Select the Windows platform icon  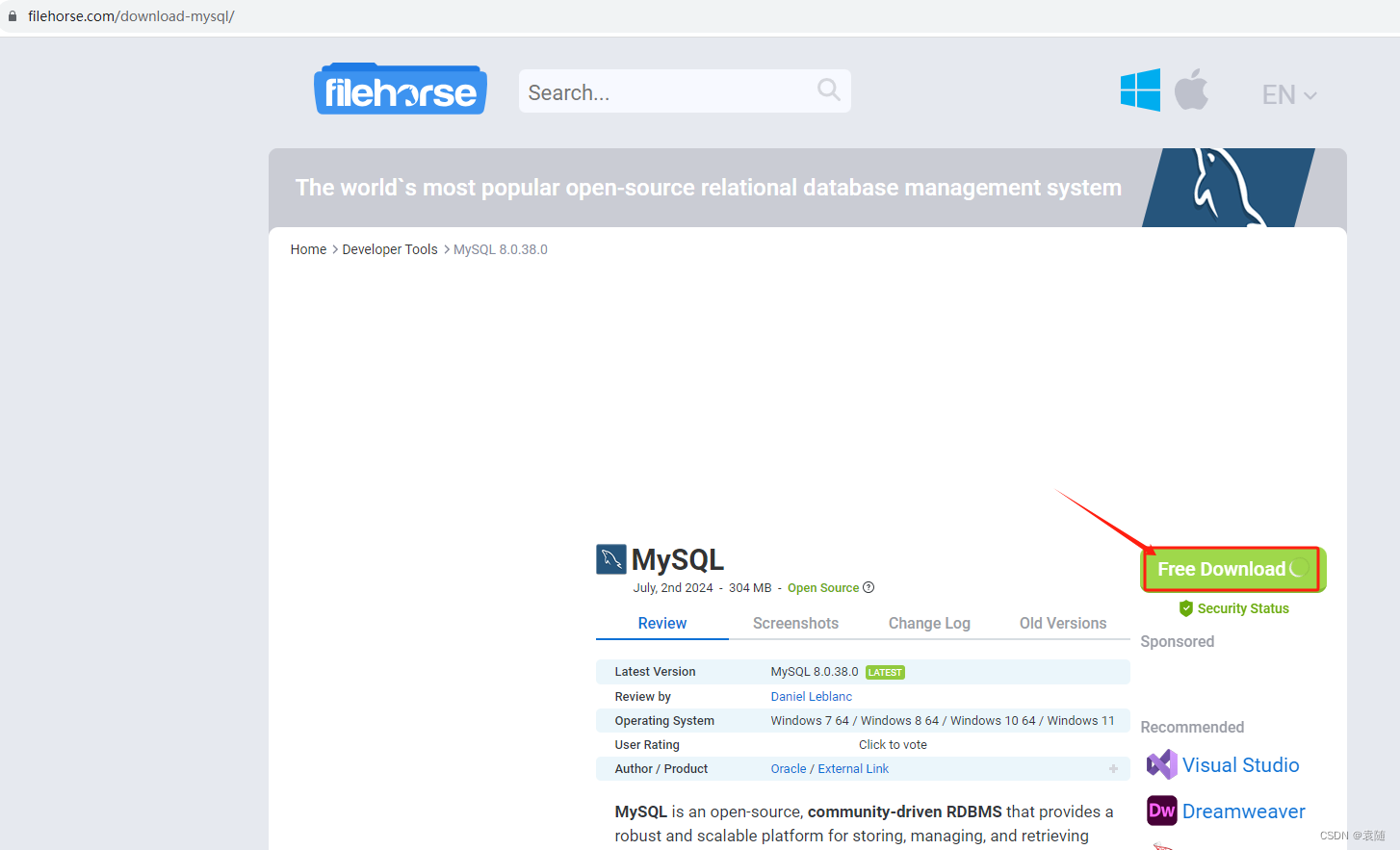pos(1140,90)
